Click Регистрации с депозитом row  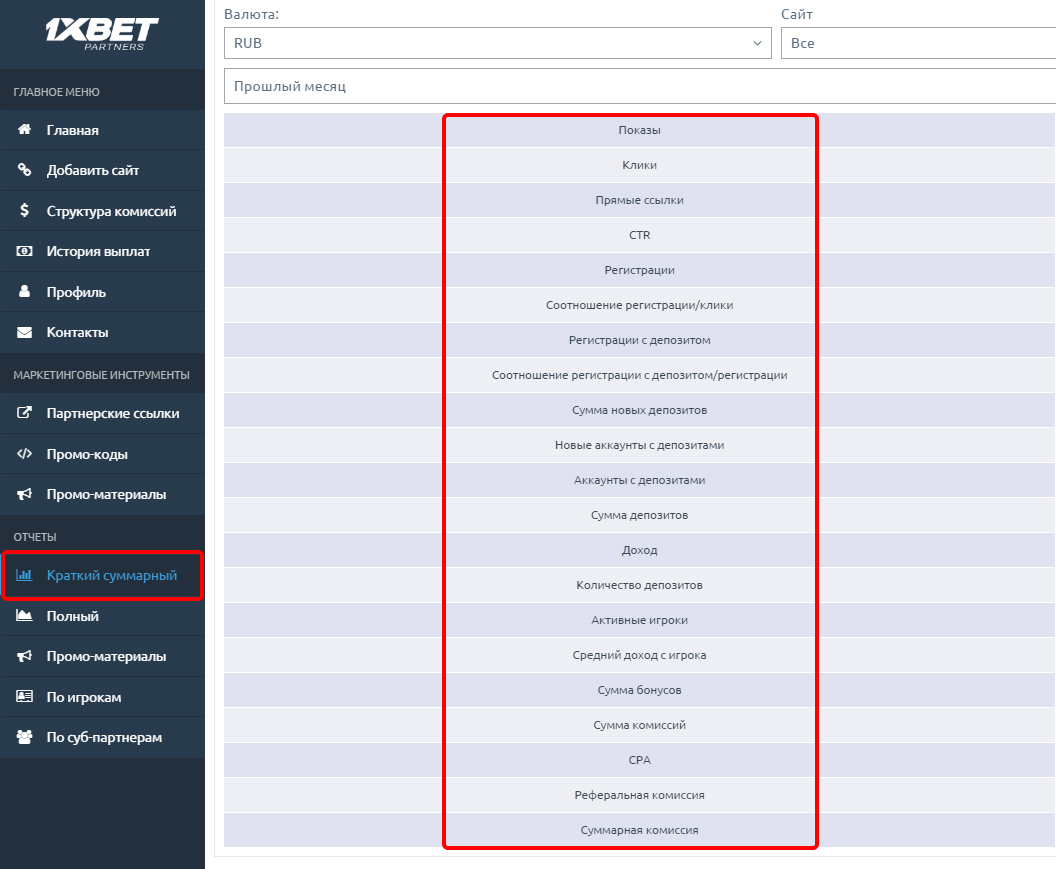point(640,340)
